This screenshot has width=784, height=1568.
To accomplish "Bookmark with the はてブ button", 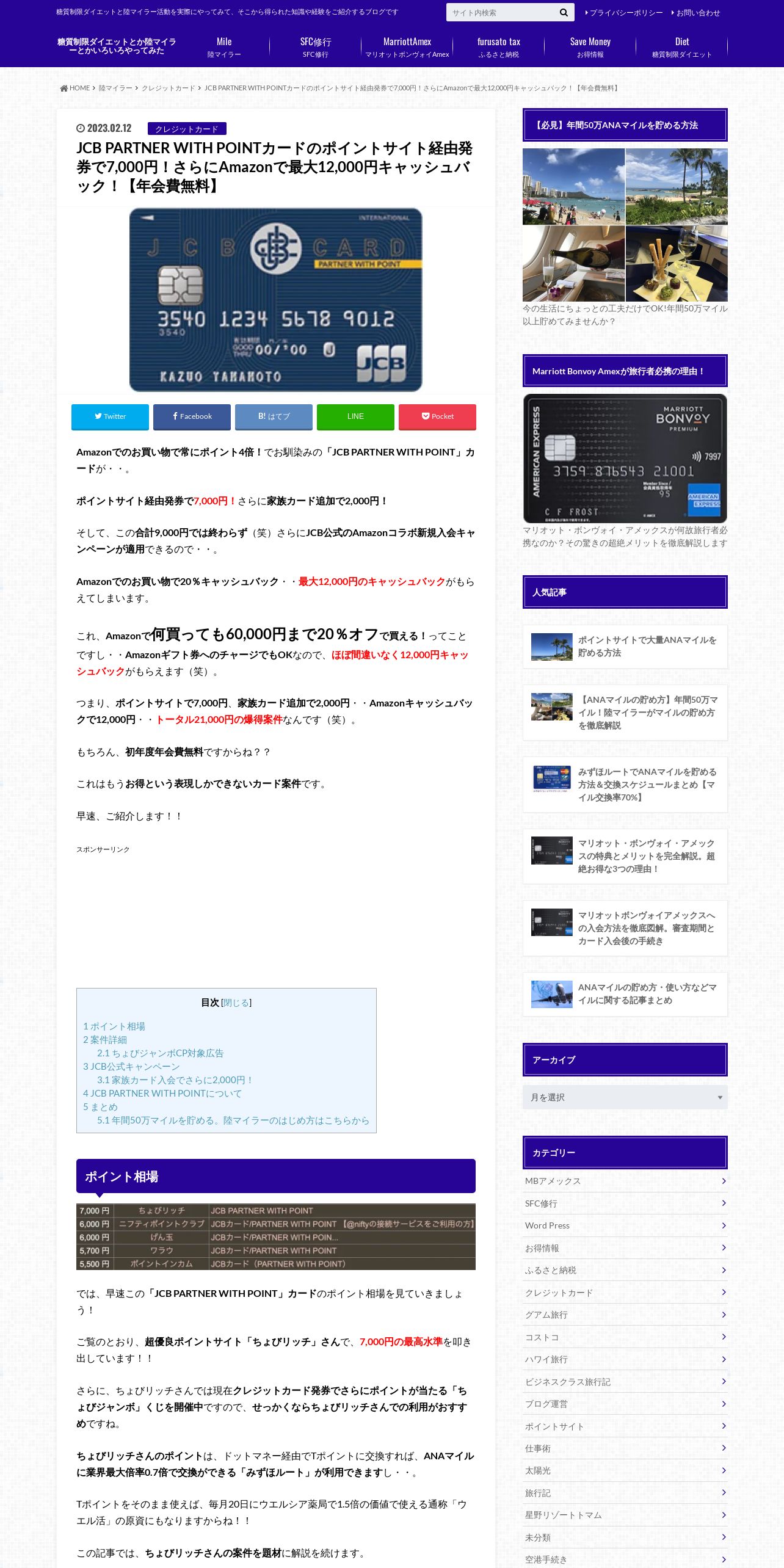I will [274, 416].
